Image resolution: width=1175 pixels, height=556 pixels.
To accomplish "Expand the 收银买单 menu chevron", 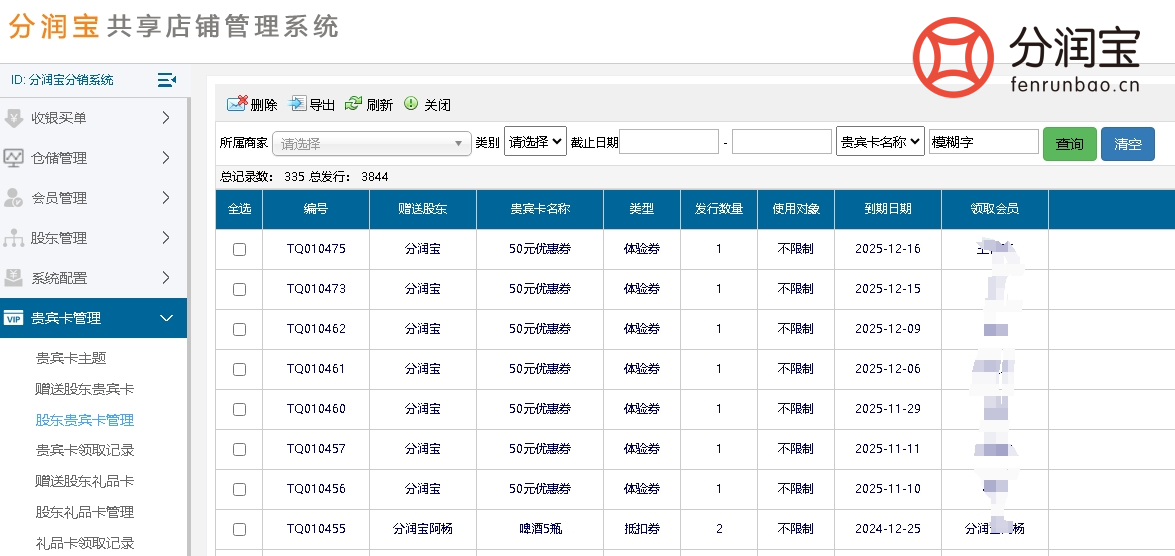I will coord(166,118).
